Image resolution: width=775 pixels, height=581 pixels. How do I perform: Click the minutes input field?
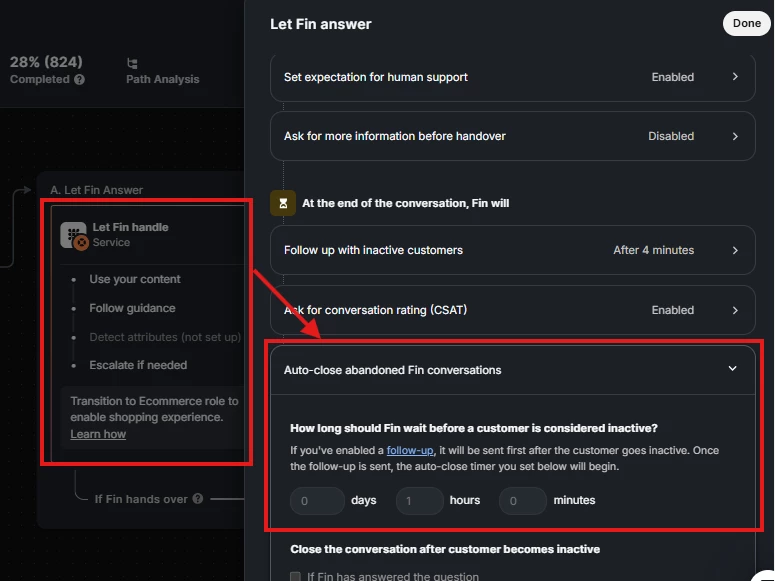[522, 501]
